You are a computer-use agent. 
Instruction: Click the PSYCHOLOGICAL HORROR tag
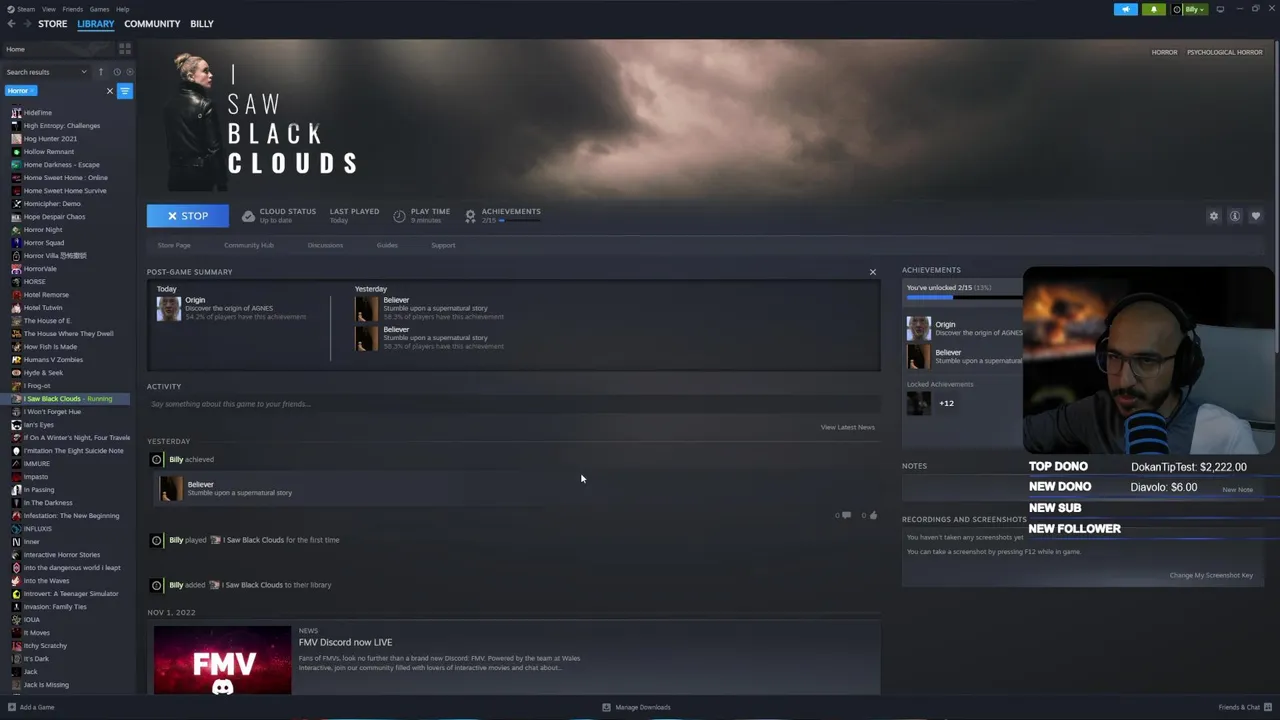click(1225, 52)
